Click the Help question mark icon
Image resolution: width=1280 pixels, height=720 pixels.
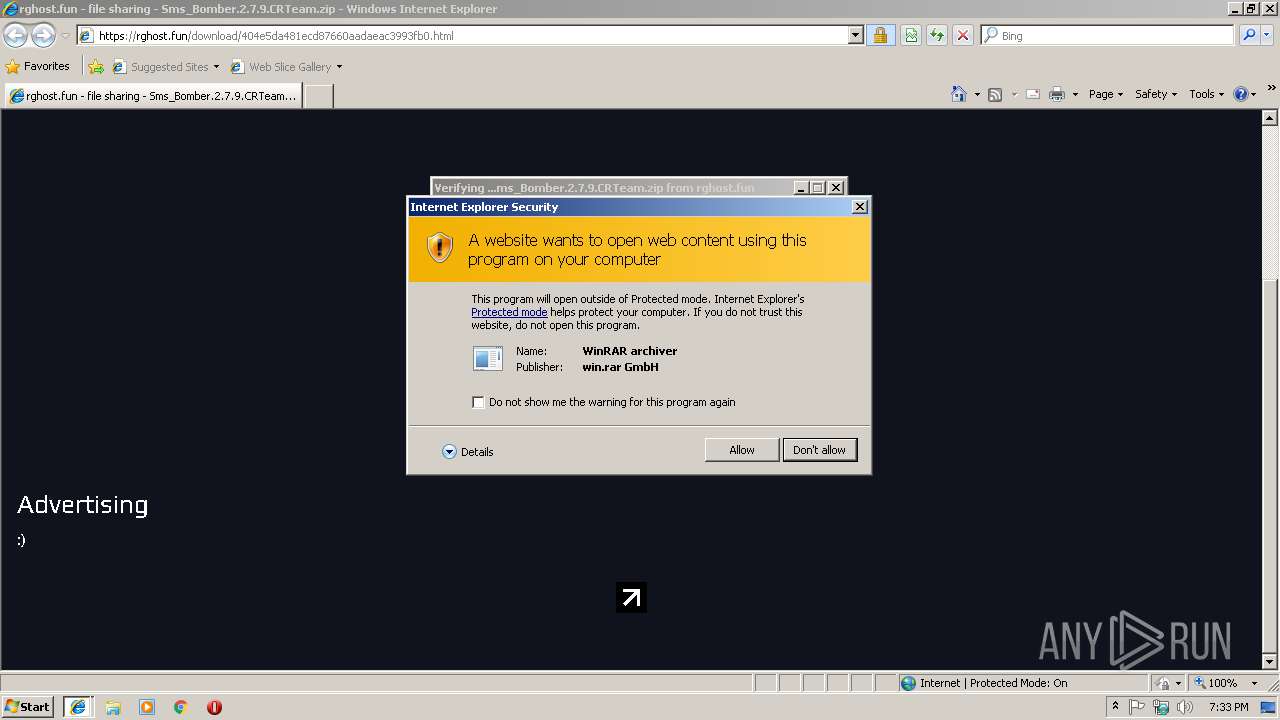coord(1241,94)
